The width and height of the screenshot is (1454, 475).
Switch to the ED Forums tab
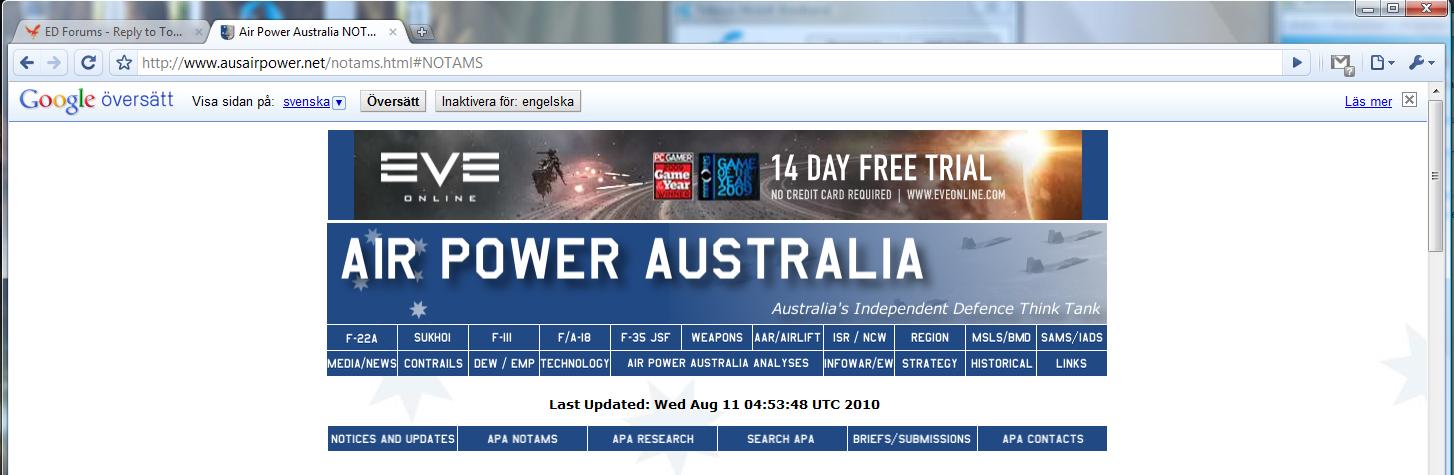pyautogui.click(x=112, y=32)
